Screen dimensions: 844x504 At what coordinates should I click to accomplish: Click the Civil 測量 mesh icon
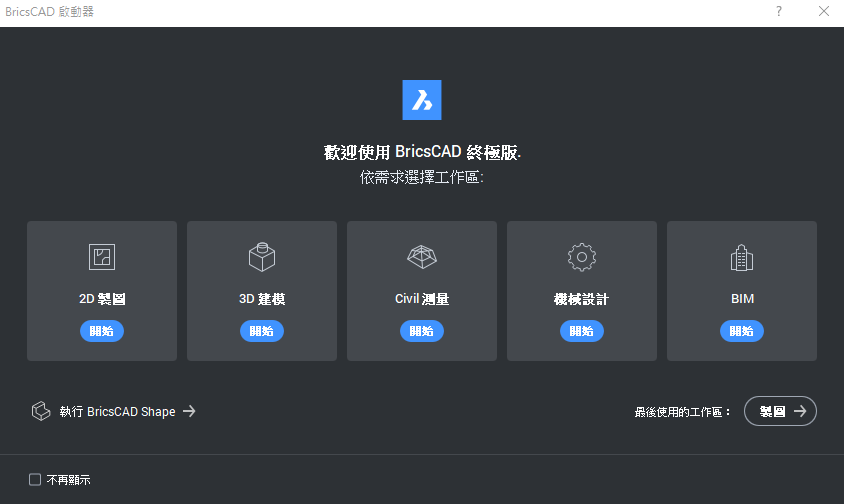tap(422, 257)
